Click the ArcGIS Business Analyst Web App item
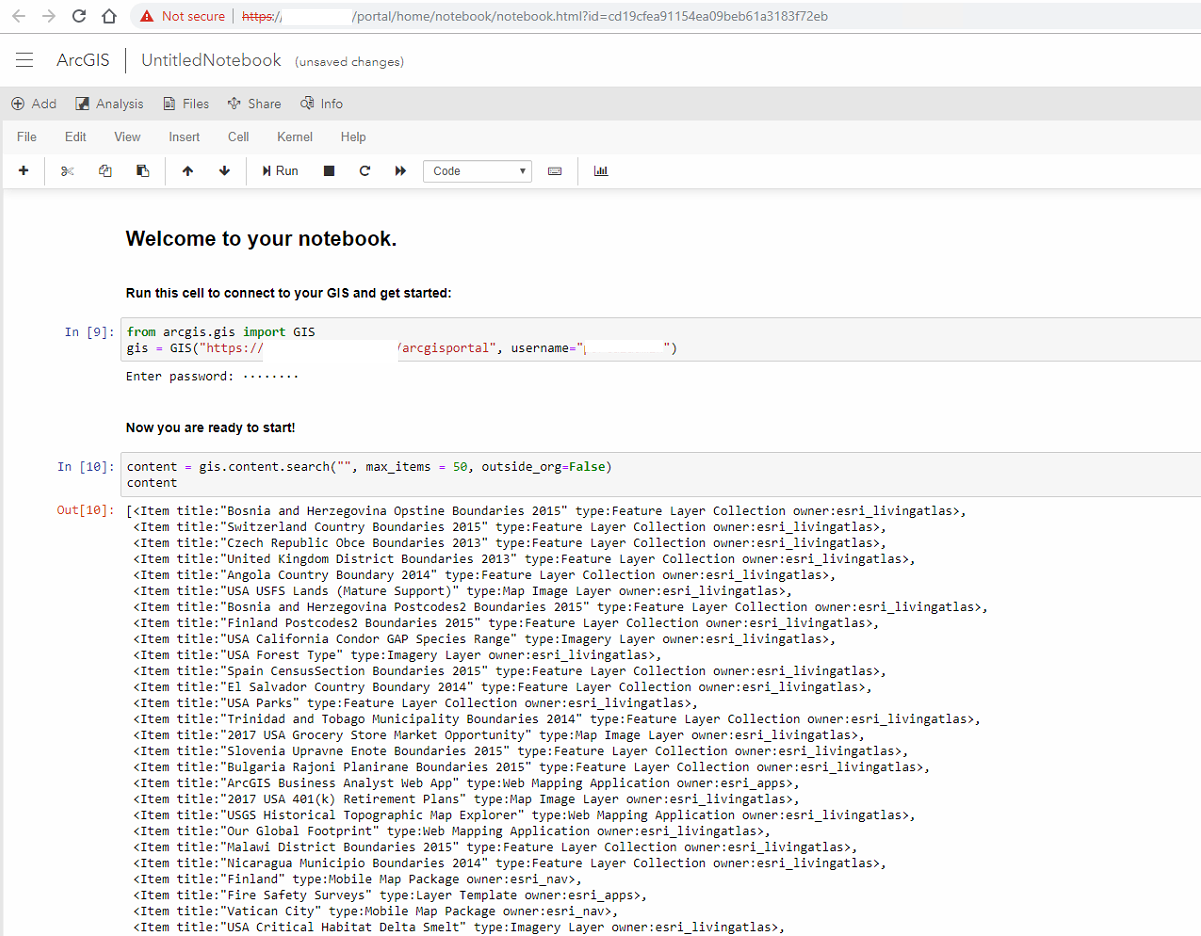 (466, 783)
